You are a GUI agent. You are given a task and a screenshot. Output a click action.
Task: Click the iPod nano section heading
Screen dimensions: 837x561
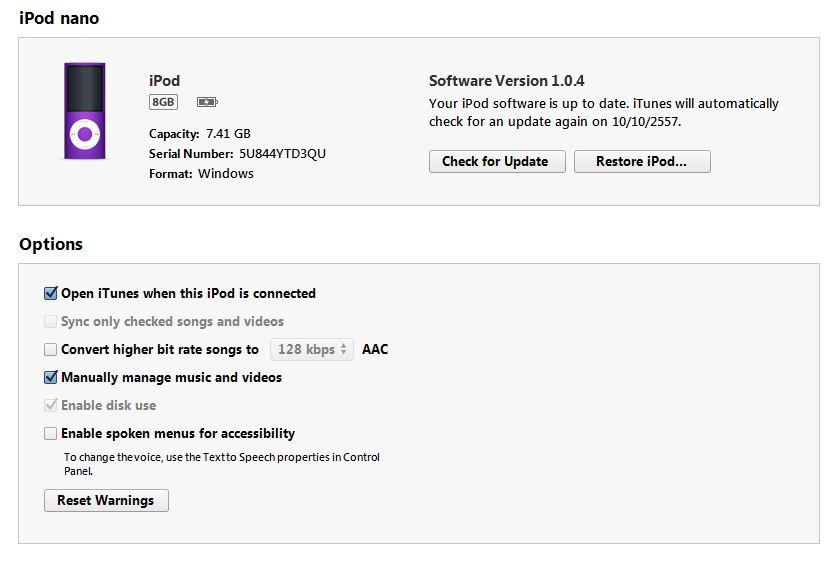[59, 19]
